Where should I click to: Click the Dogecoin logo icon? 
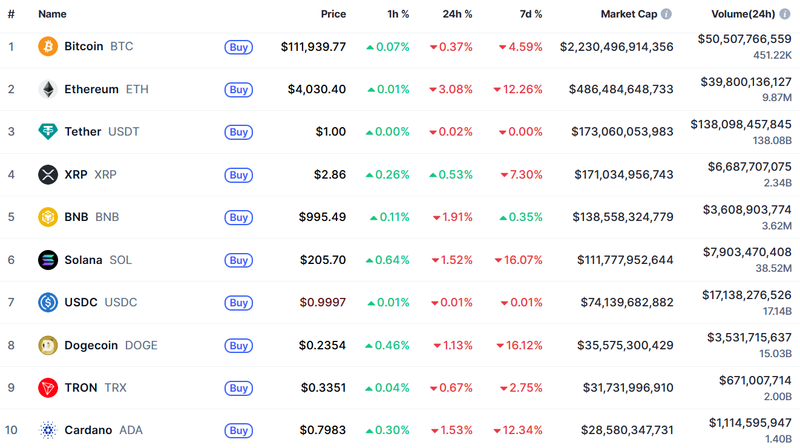click(48, 345)
